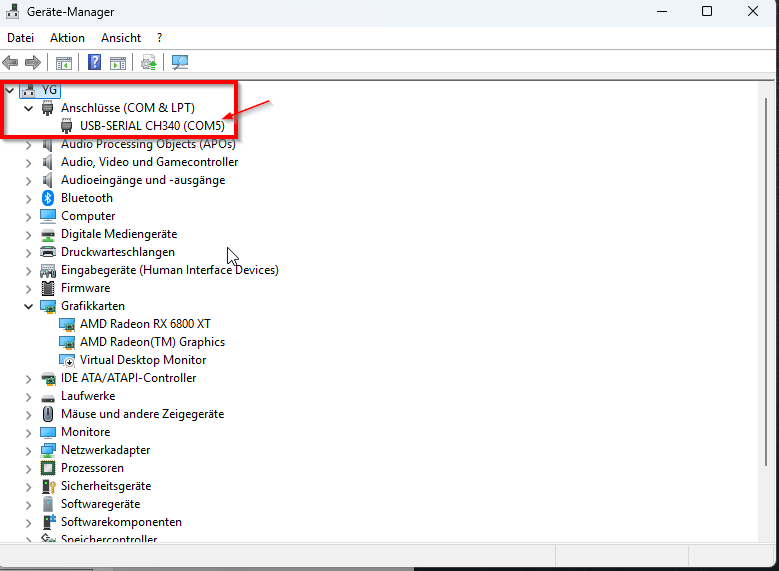This screenshot has width=779, height=571.
Task: Click the USB-SERIAL CH340 port icon
Action: [x=67, y=126]
